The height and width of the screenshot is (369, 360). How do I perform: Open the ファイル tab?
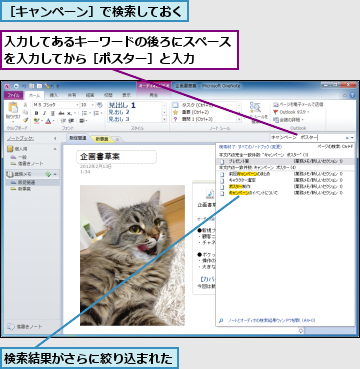(13, 95)
